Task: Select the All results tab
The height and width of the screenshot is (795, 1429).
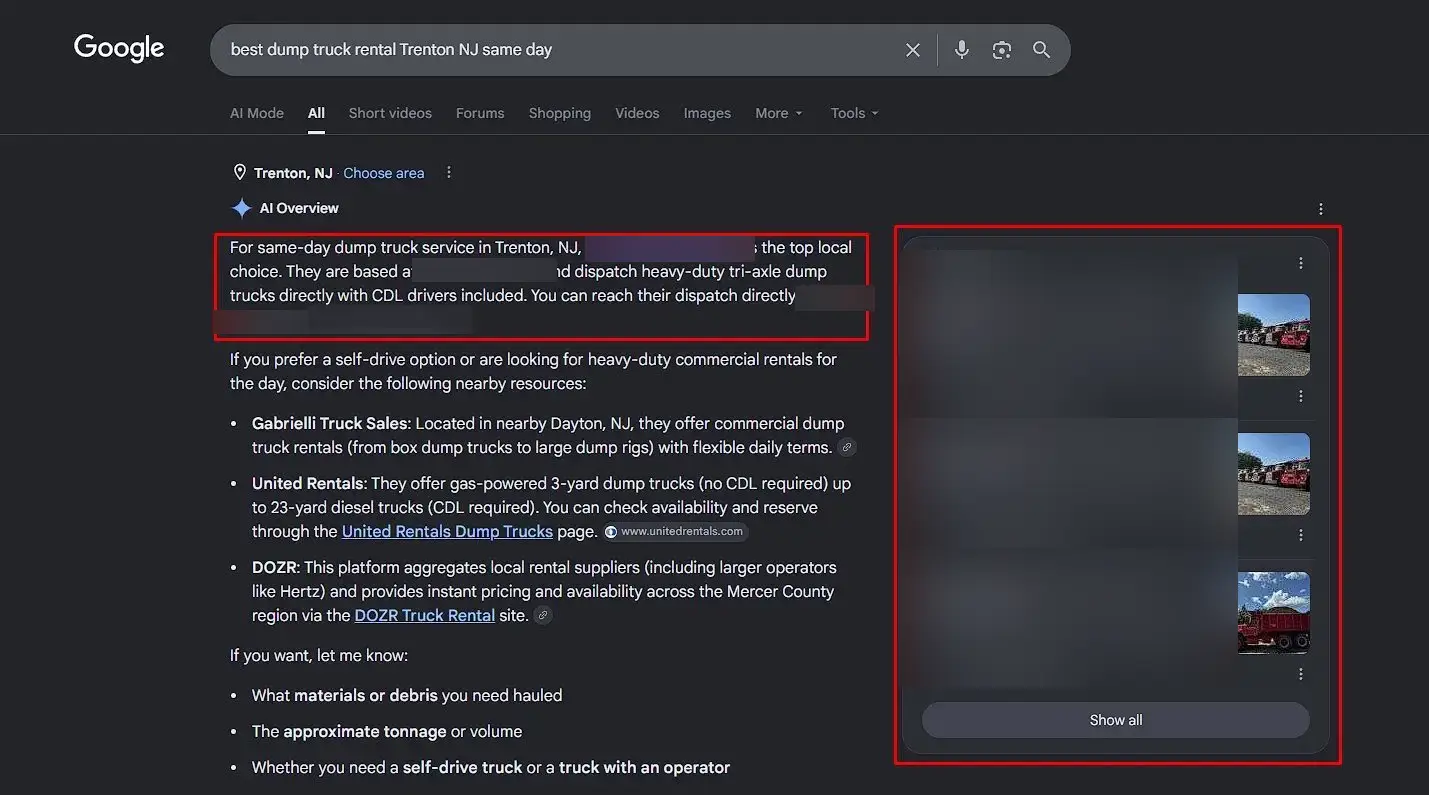Action: pos(316,113)
